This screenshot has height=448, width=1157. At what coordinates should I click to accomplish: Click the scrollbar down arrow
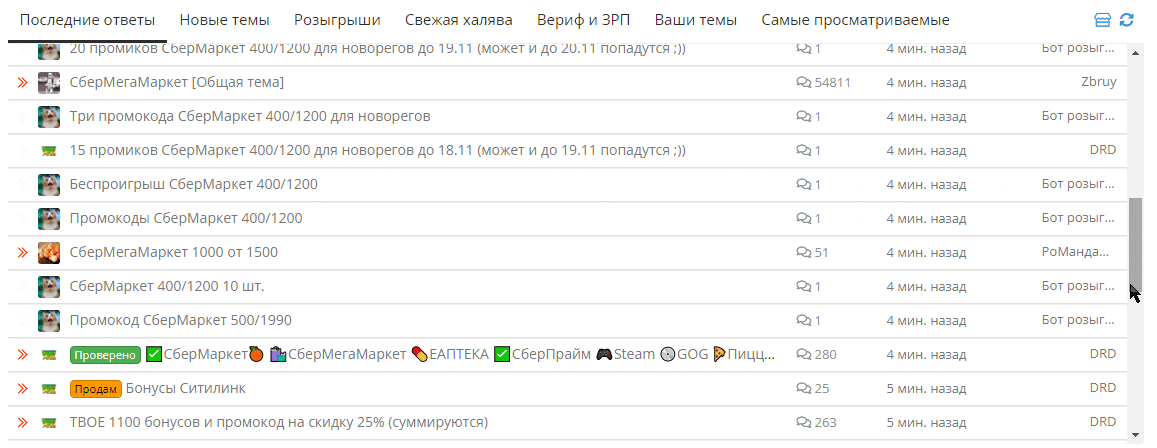(x=1136, y=434)
